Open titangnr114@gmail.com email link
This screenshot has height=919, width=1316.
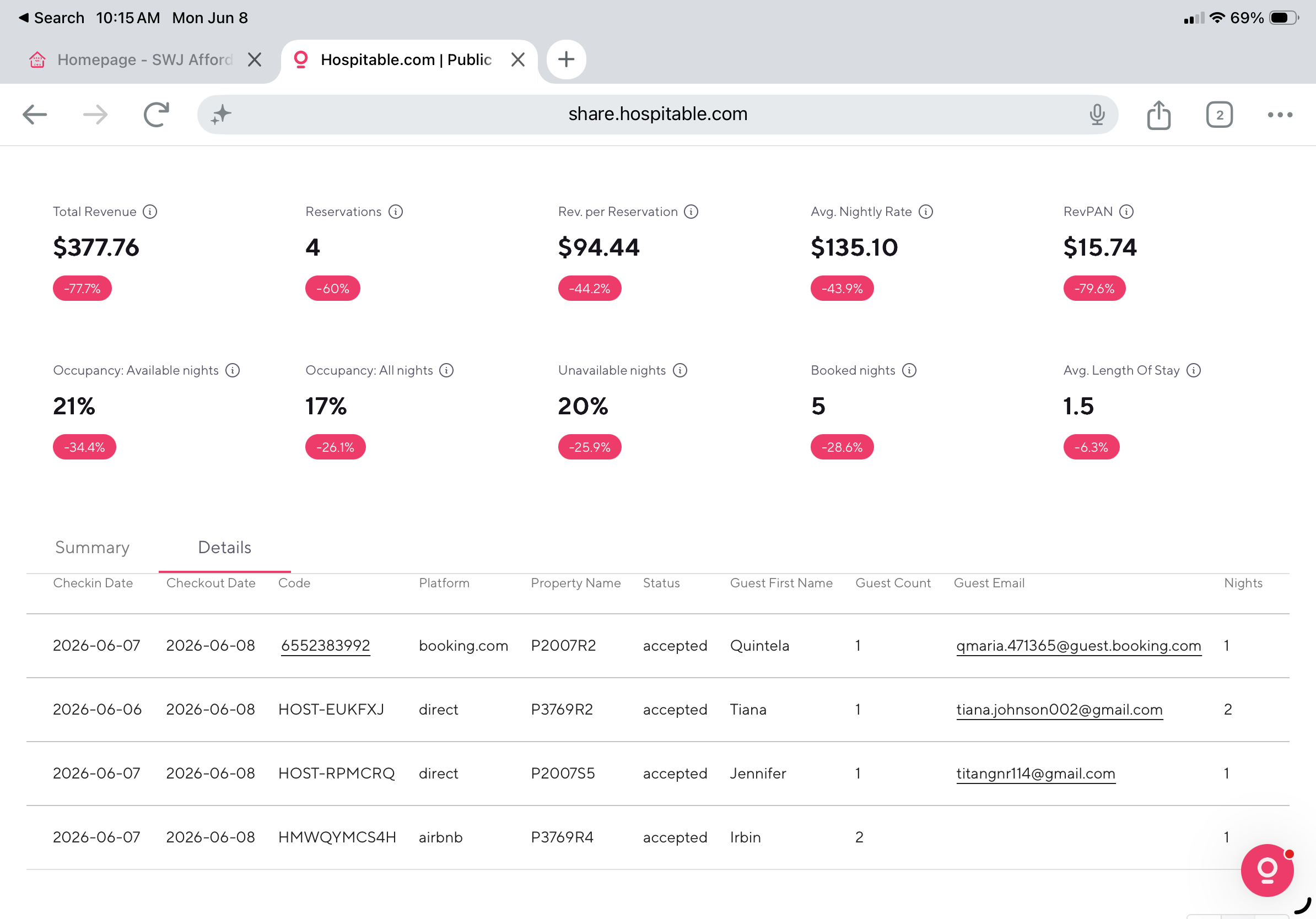click(x=1035, y=773)
